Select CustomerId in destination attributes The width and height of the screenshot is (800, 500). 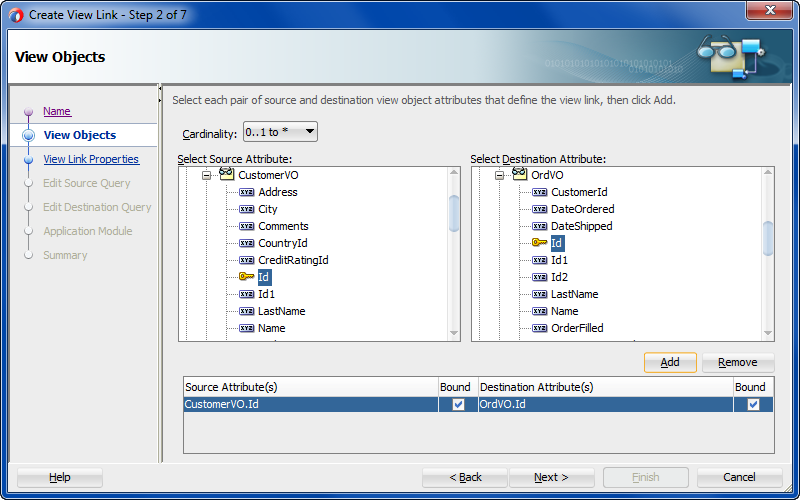(x=579, y=192)
